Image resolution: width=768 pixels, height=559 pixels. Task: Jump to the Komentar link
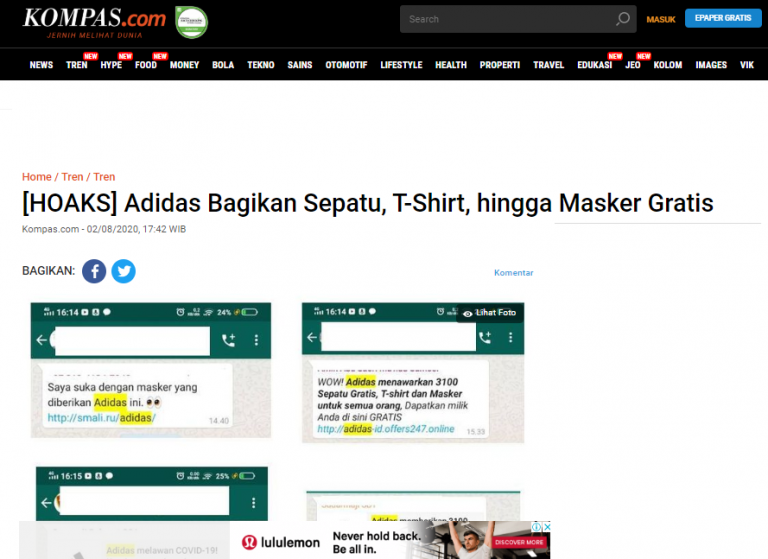(x=513, y=273)
